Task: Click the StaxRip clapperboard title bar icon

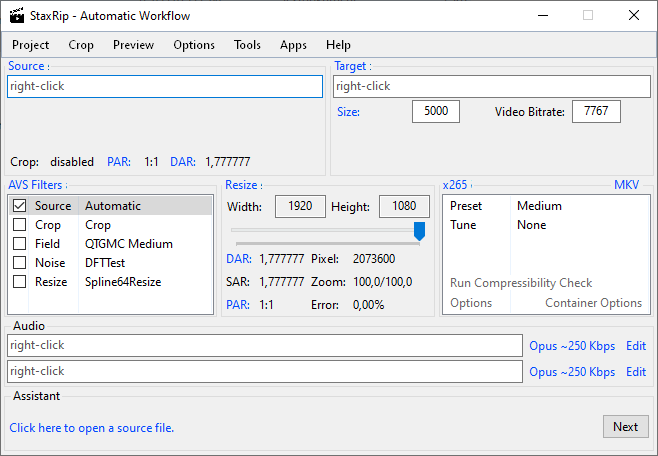Action: tap(17, 16)
